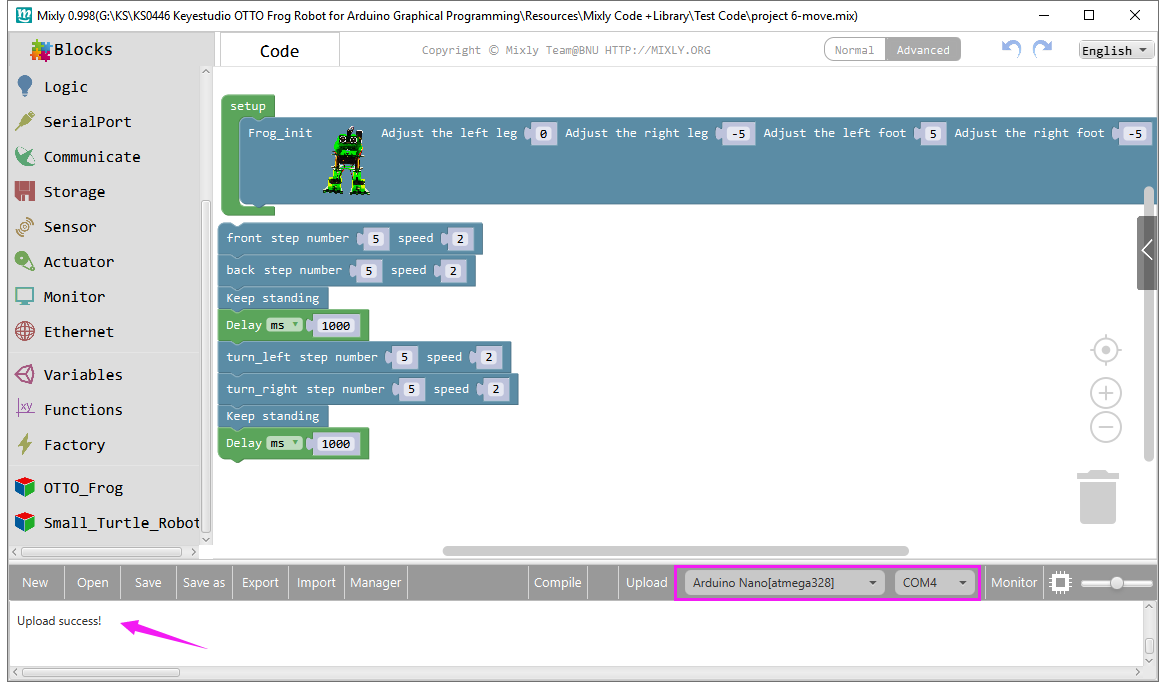Click the workspace vertical scrollbar
This screenshot has height=689, width=1166.
[x=1149, y=323]
